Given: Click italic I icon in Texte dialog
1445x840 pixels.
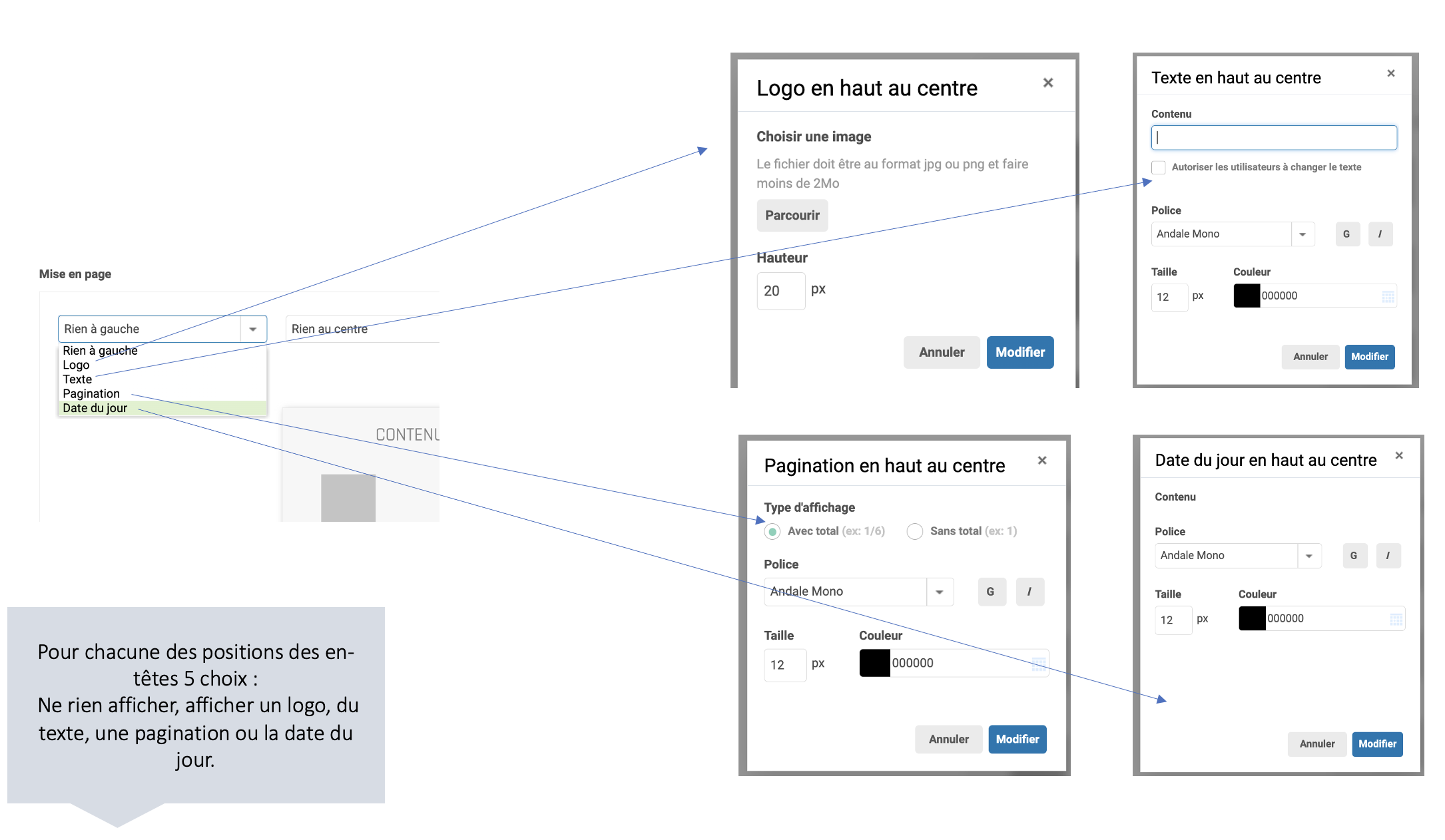Looking at the screenshot, I should (1380, 234).
